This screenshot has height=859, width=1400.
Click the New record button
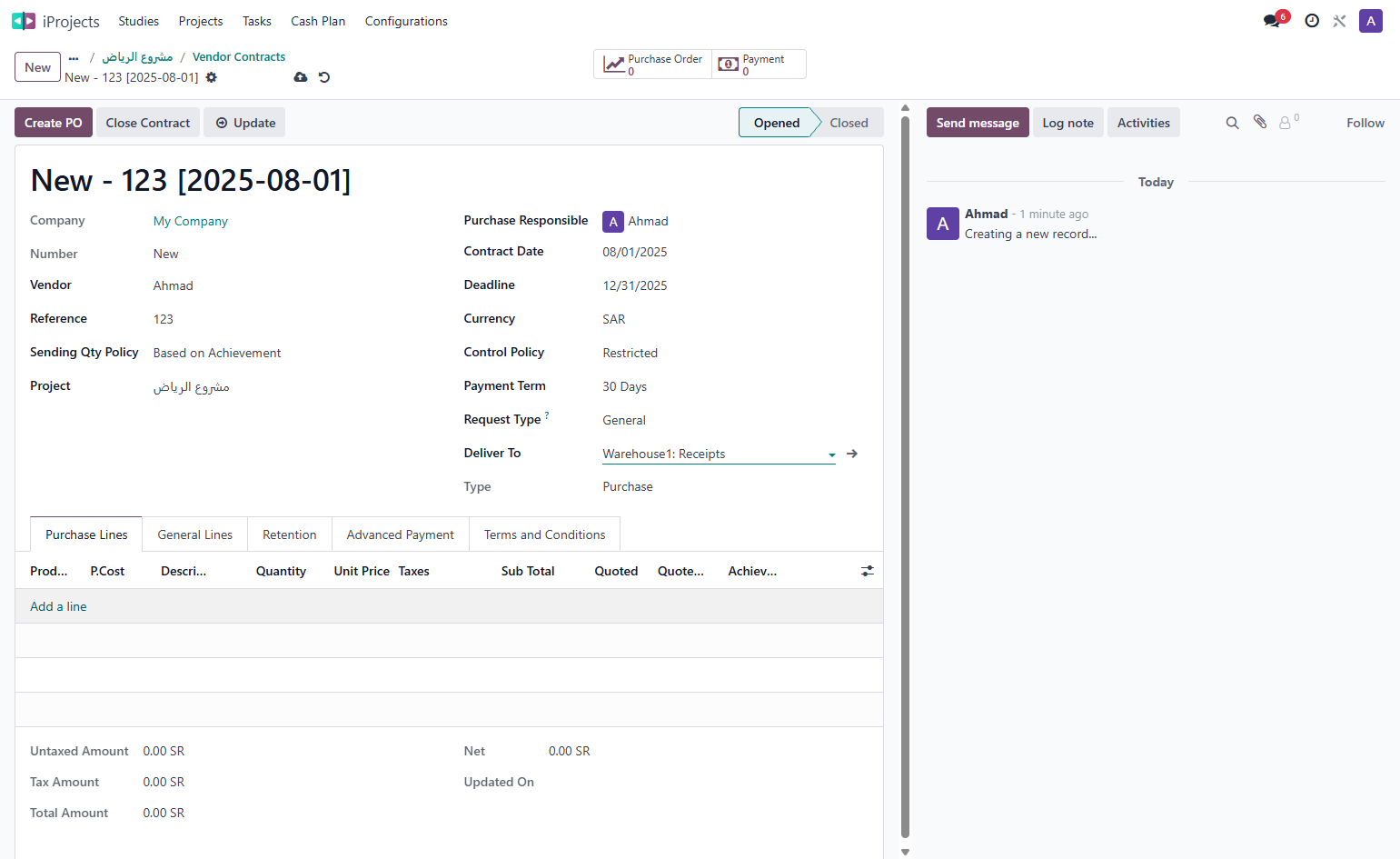38,67
